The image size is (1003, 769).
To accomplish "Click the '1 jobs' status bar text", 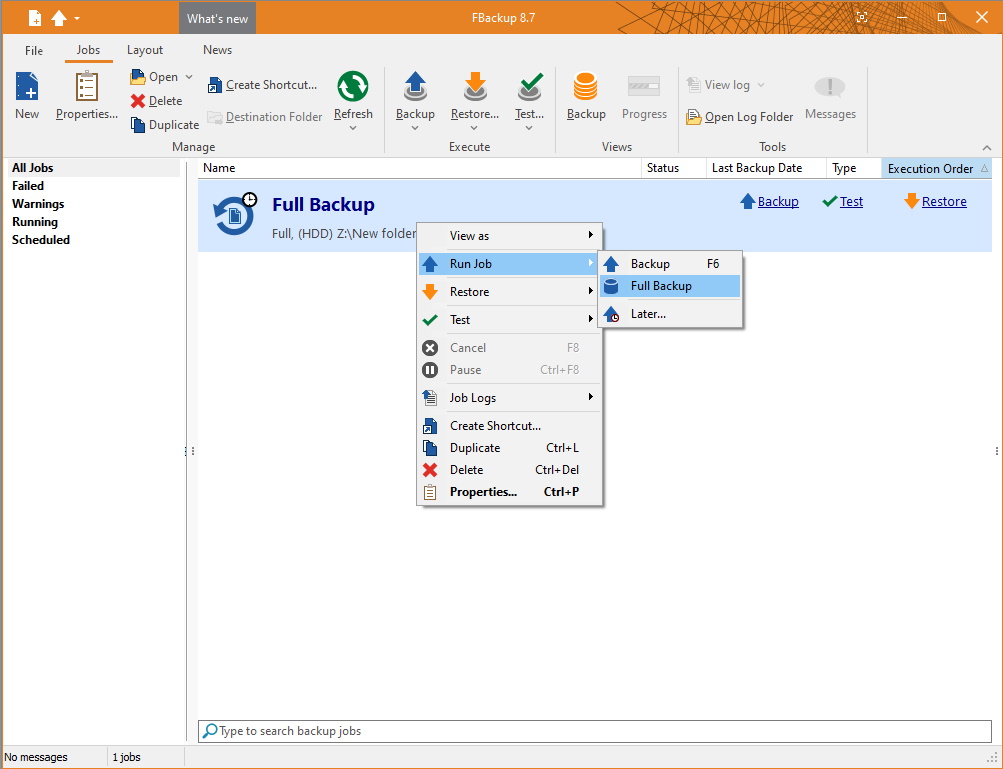I will click(x=127, y=757).
